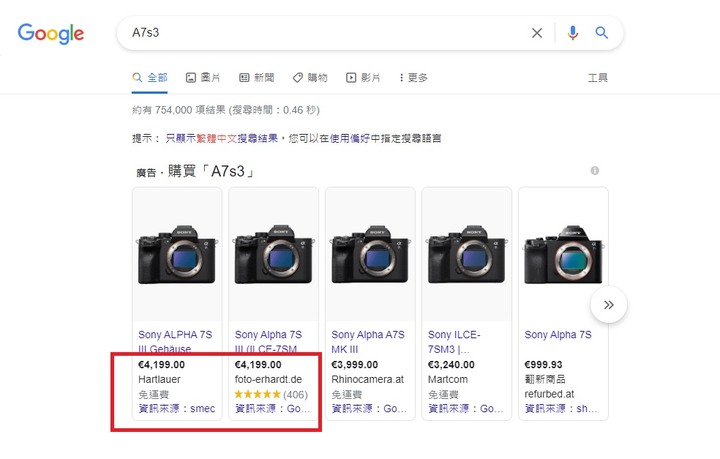
Task: Click the foto-erhardt.de camera product image
Action: click(273, 254)
